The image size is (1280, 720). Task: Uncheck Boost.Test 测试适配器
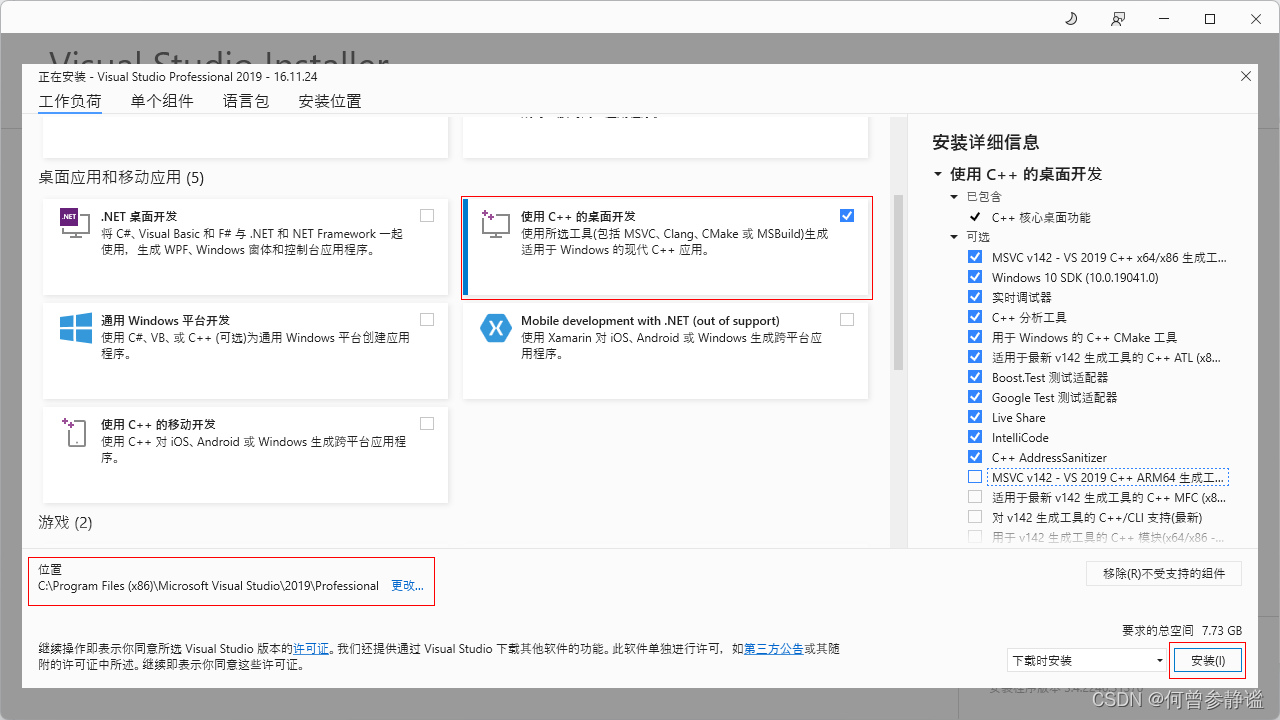pos(975,377)
